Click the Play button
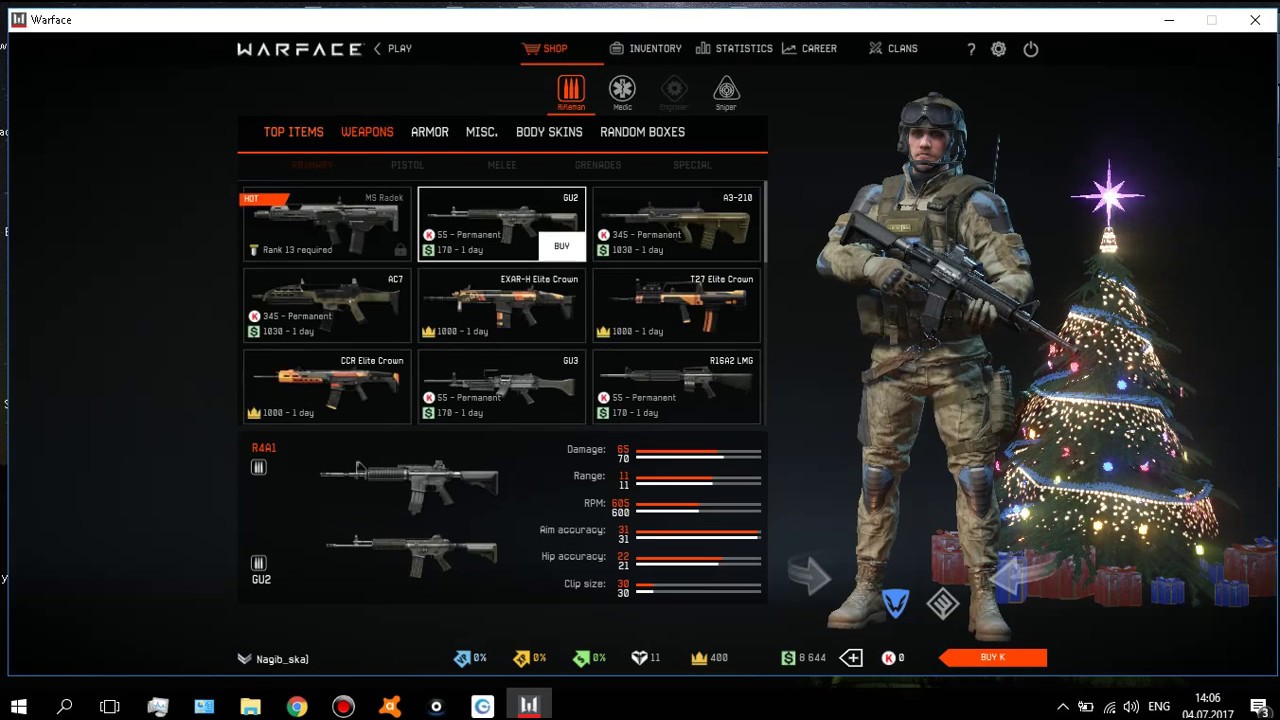The width and height of the screenshot is (1280, 720). click(x=400, y=48)
